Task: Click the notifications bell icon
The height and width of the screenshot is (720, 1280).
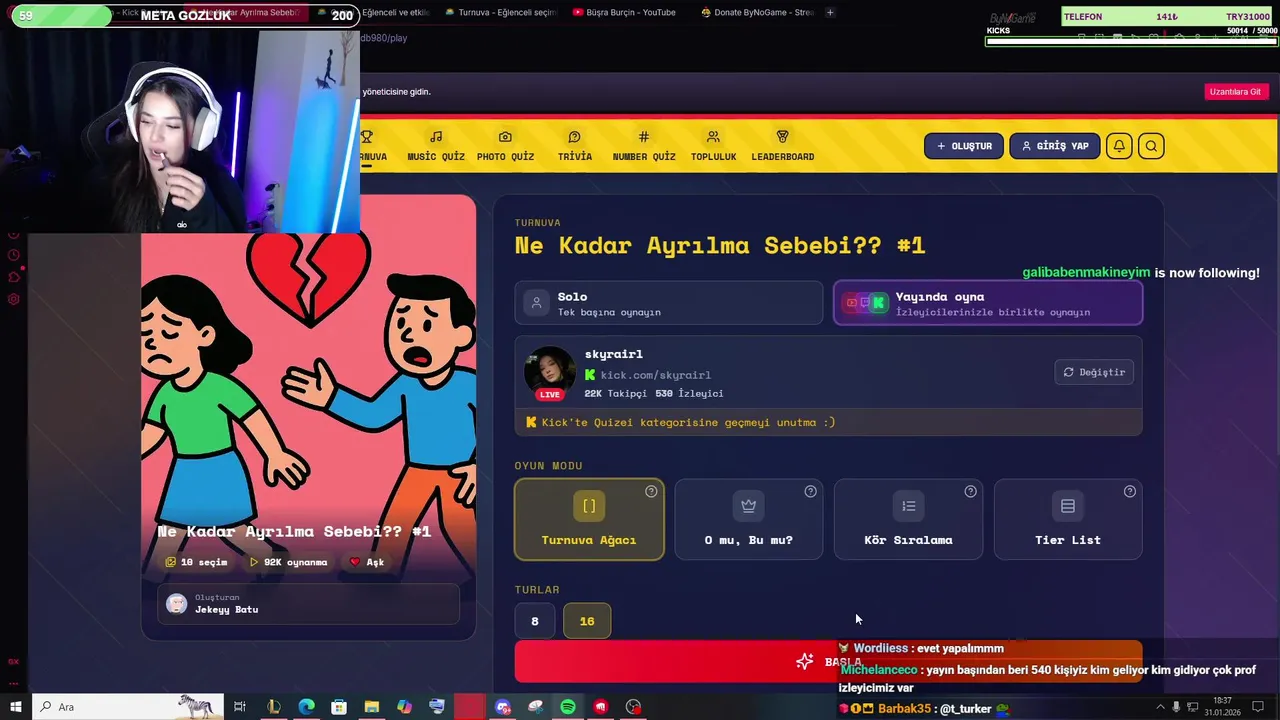Action: click(x=1119, y=146)
